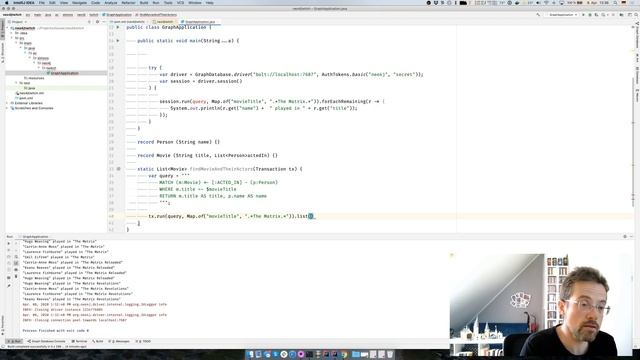Switch to the pom.xml editor tab
640x360 pixels.
(128, 22)
